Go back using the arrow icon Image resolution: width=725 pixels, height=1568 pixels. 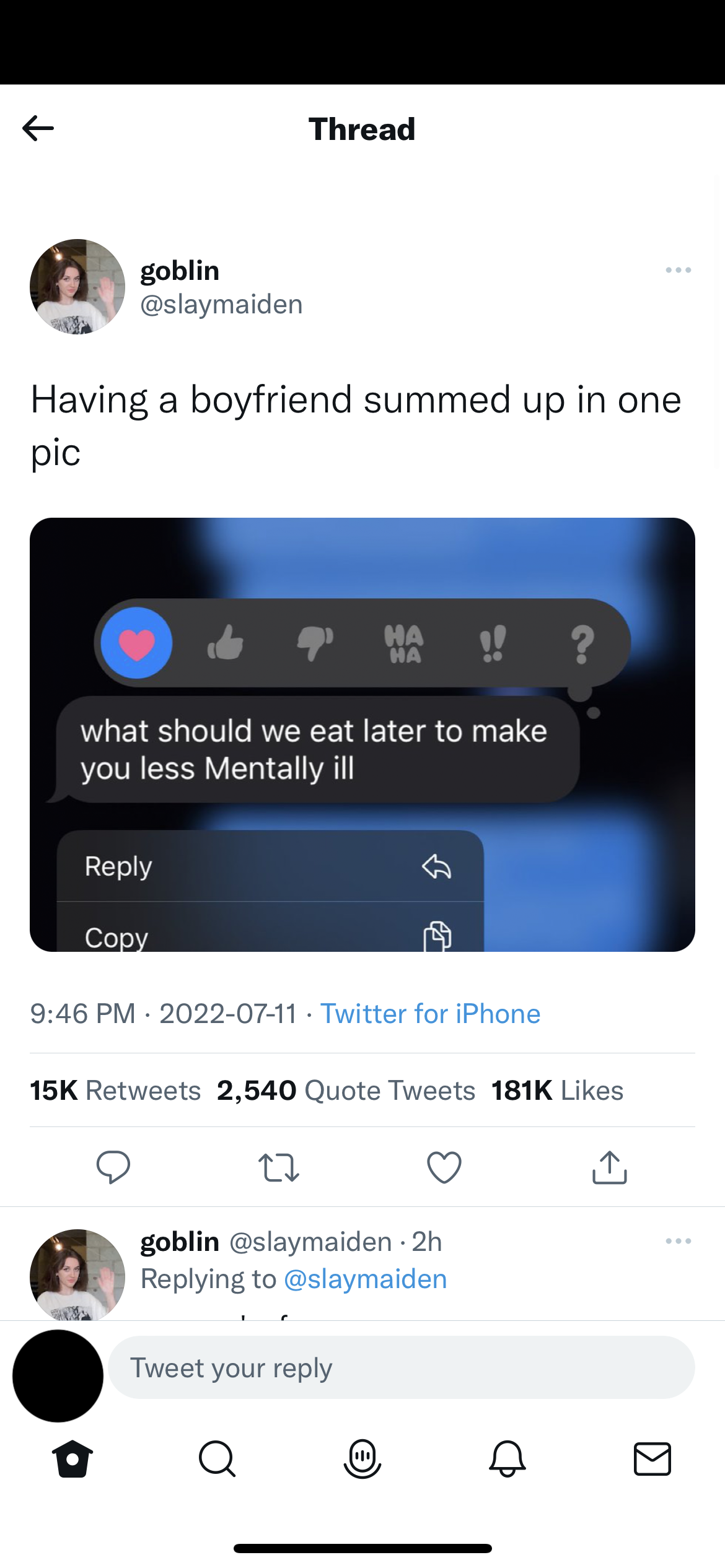point(38,129)
